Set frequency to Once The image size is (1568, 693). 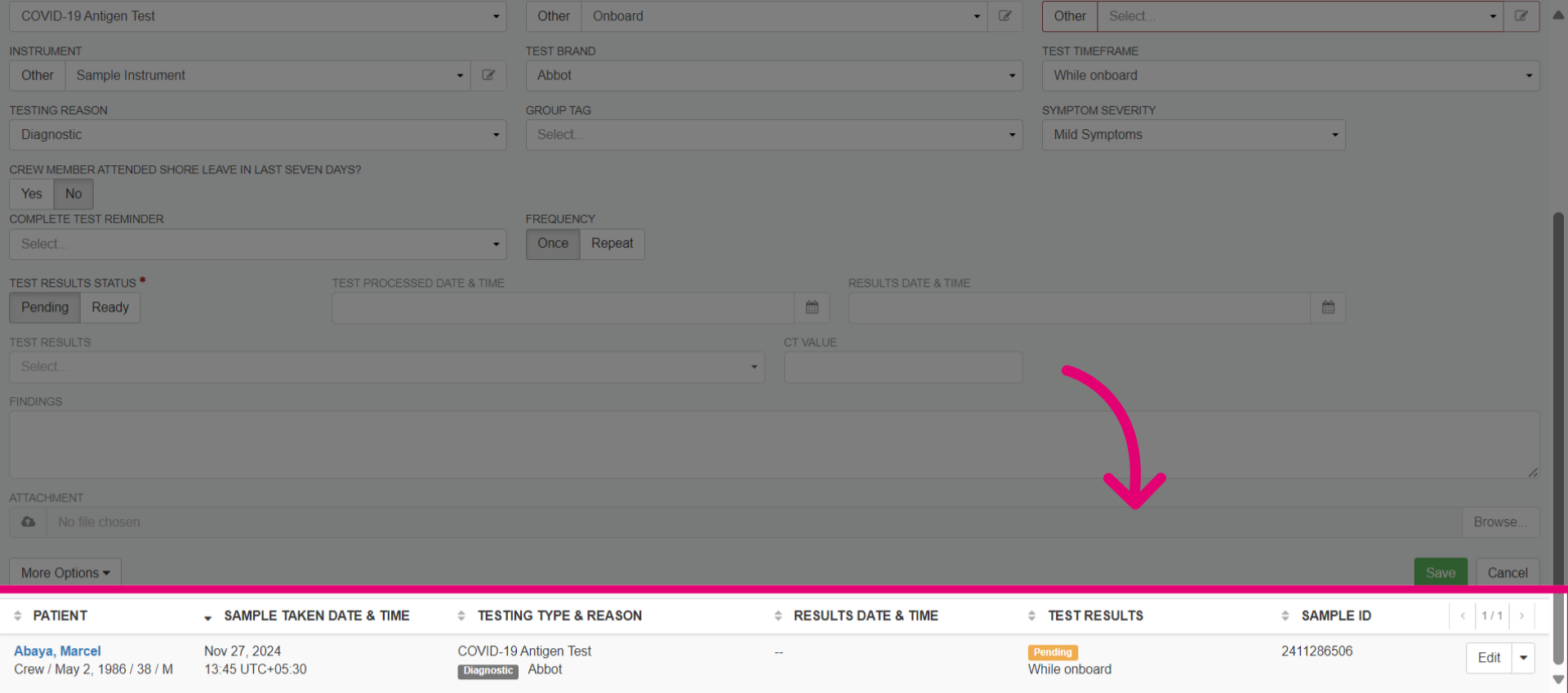pos(553,244)
